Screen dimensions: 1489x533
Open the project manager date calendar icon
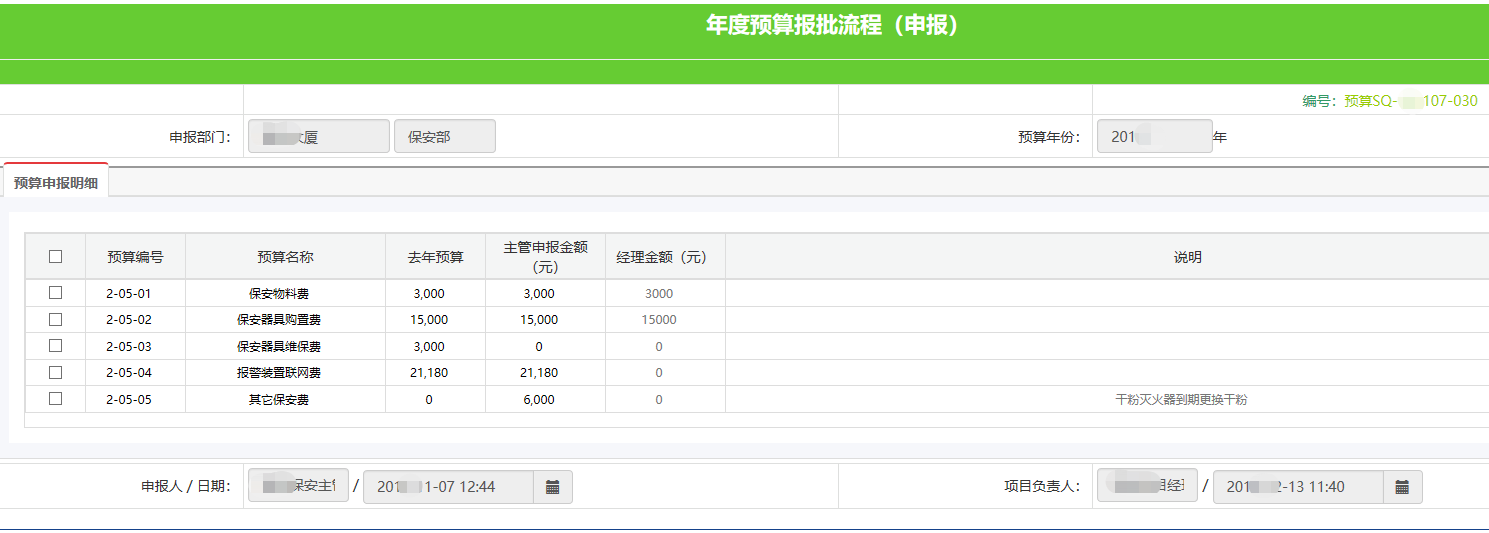coord(1401,487)
